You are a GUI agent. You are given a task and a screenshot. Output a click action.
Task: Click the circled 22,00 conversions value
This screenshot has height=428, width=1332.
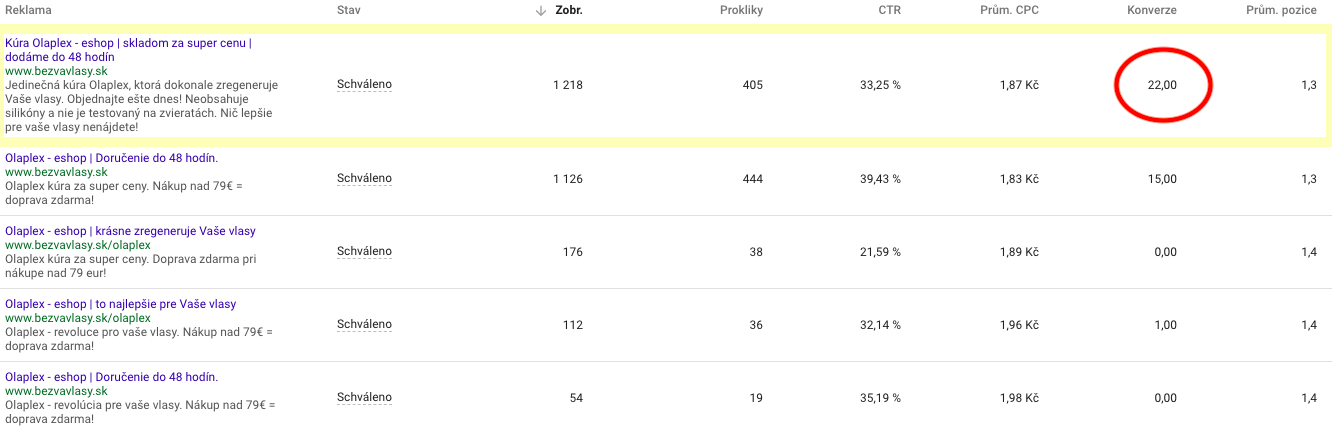(1162, 86)
